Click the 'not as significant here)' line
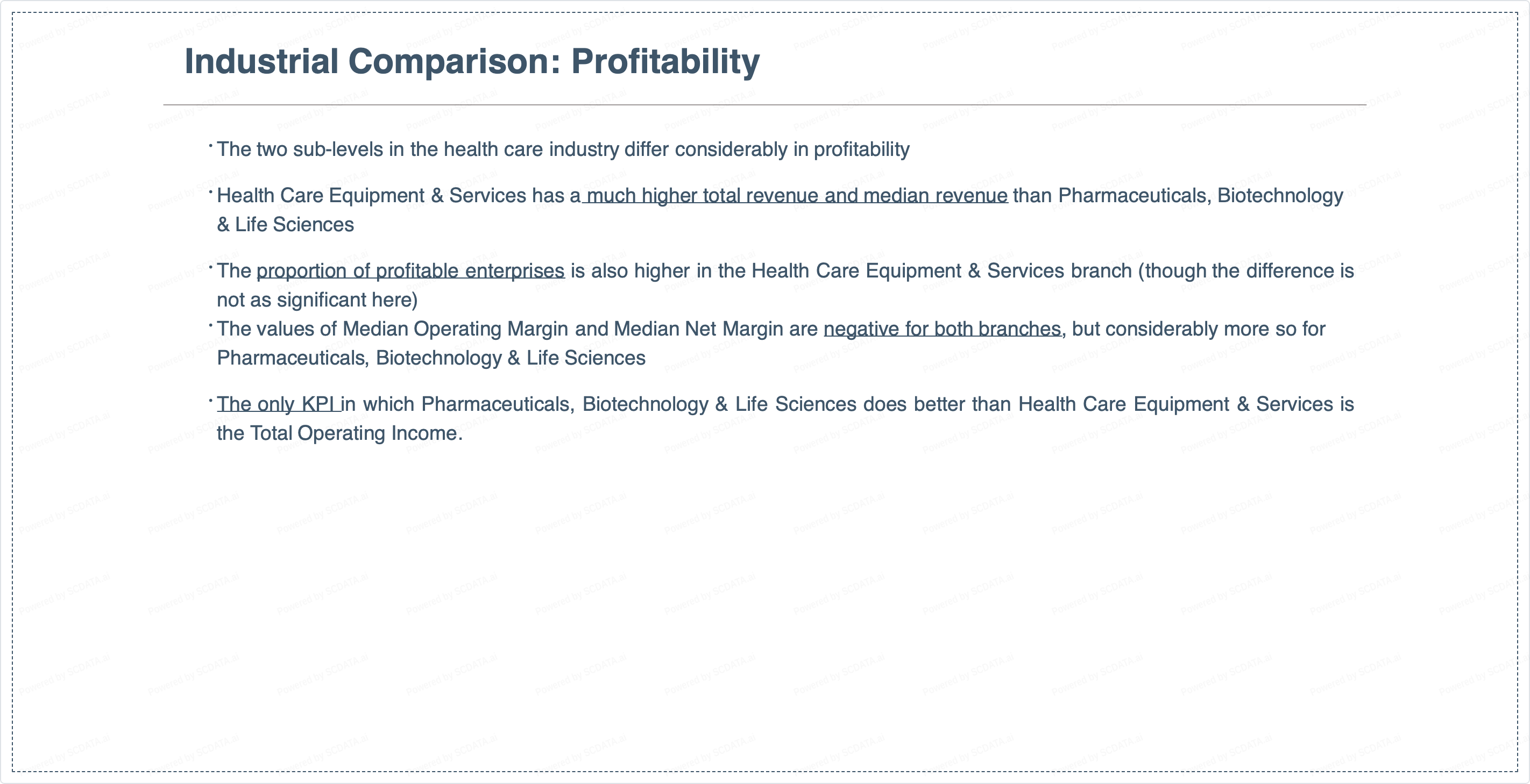 pos(317,300)
